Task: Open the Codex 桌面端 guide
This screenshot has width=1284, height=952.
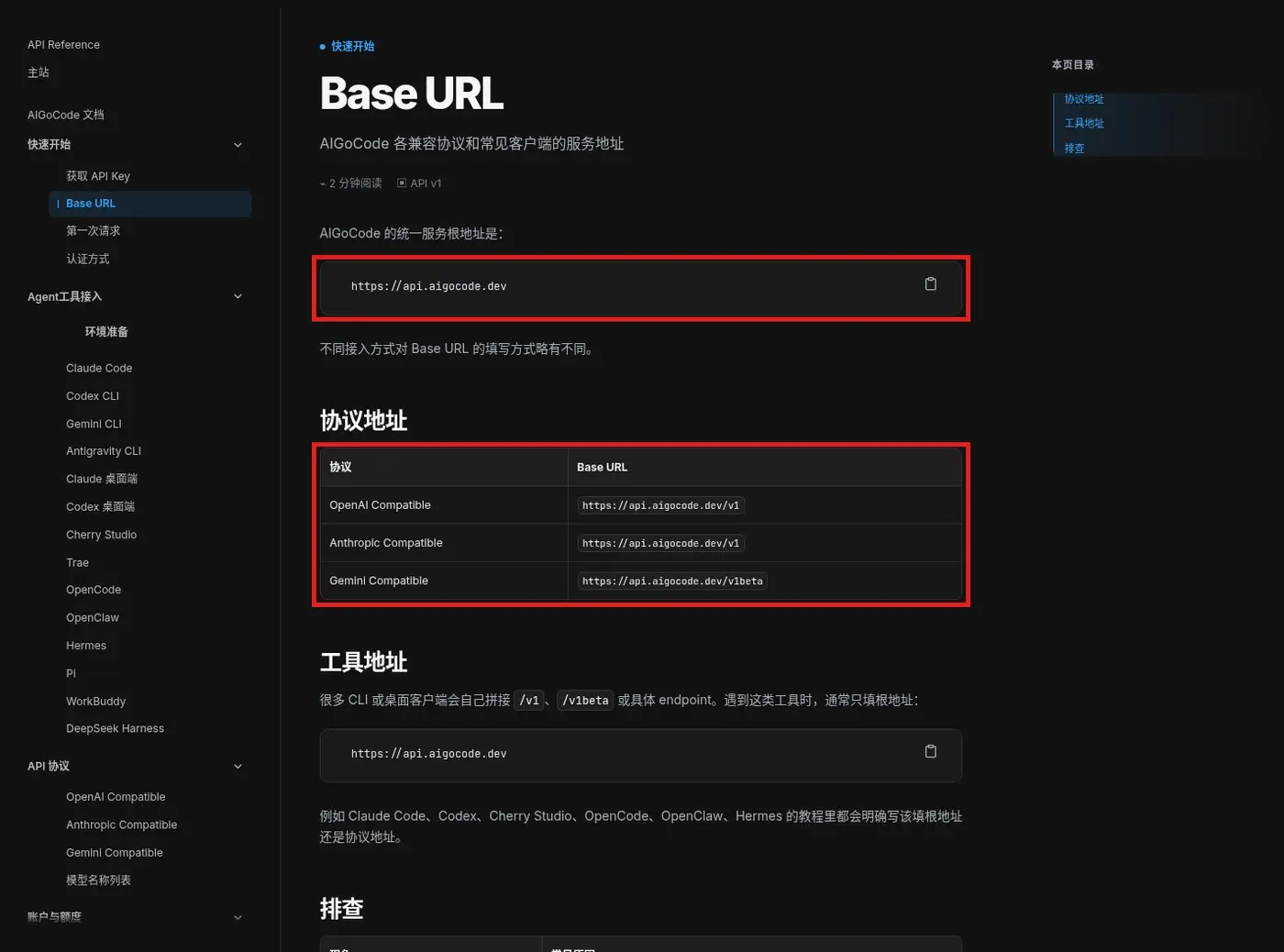Action: click(100, 507)
